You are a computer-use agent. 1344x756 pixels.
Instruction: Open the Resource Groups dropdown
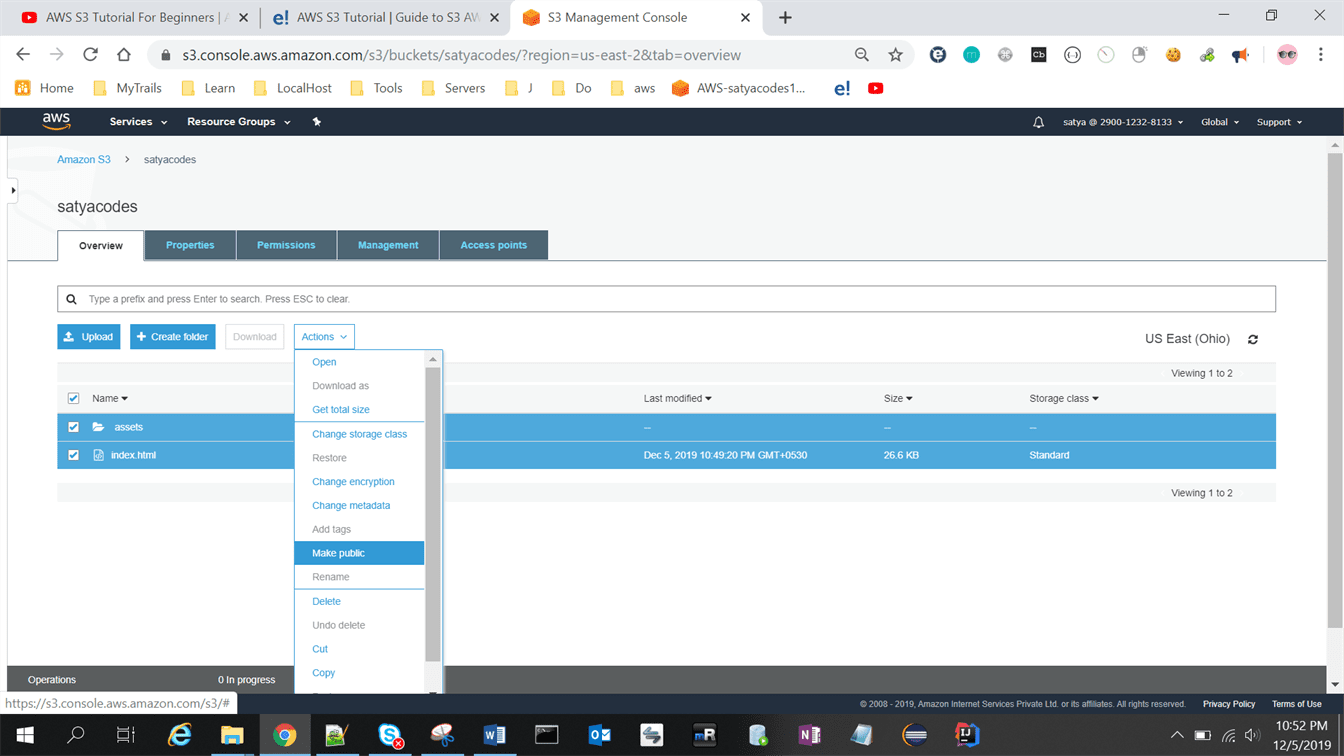click(238, 122)
